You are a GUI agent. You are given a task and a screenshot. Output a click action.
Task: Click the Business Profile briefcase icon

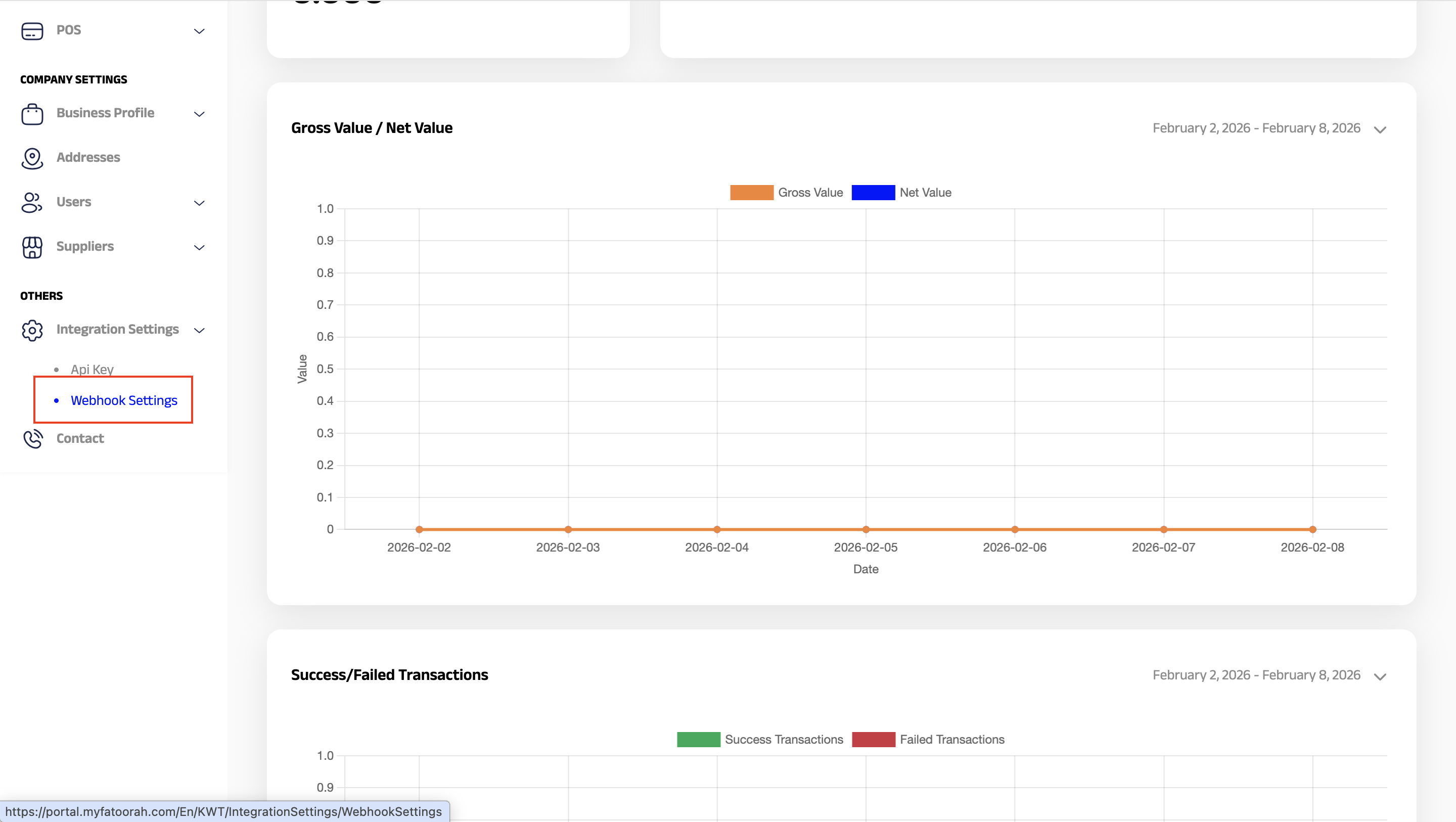pyautogui.click(x=32, y=114)
